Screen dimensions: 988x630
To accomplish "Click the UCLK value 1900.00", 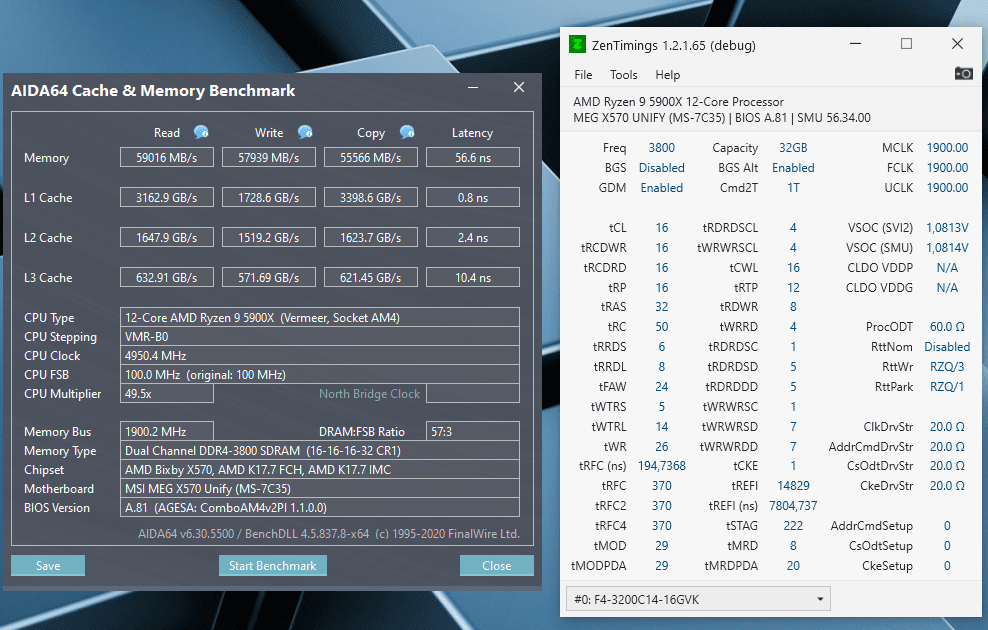I will (x=947, y=188).
